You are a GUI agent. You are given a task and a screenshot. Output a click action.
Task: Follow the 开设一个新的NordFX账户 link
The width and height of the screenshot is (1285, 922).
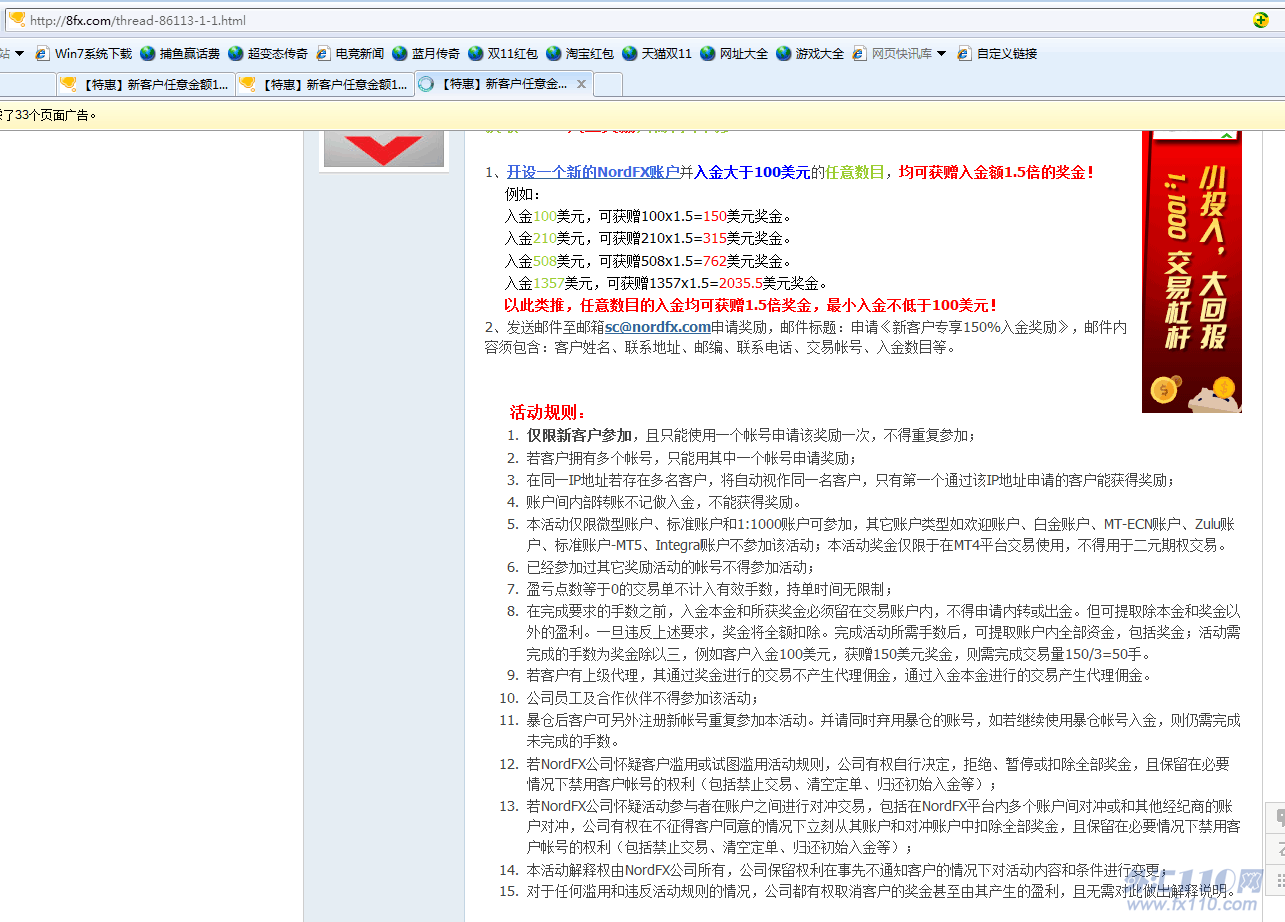593,172
